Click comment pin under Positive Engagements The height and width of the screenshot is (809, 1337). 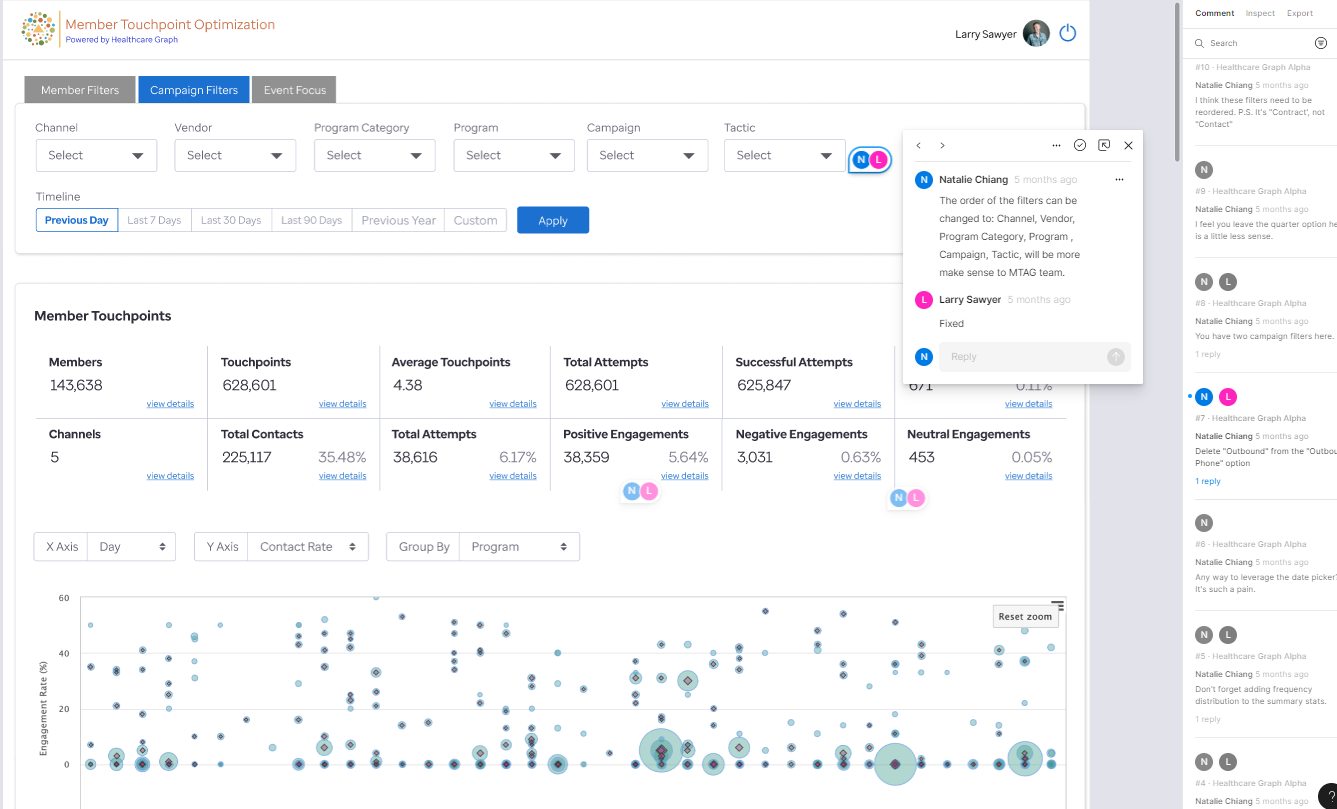pos(640,491)
